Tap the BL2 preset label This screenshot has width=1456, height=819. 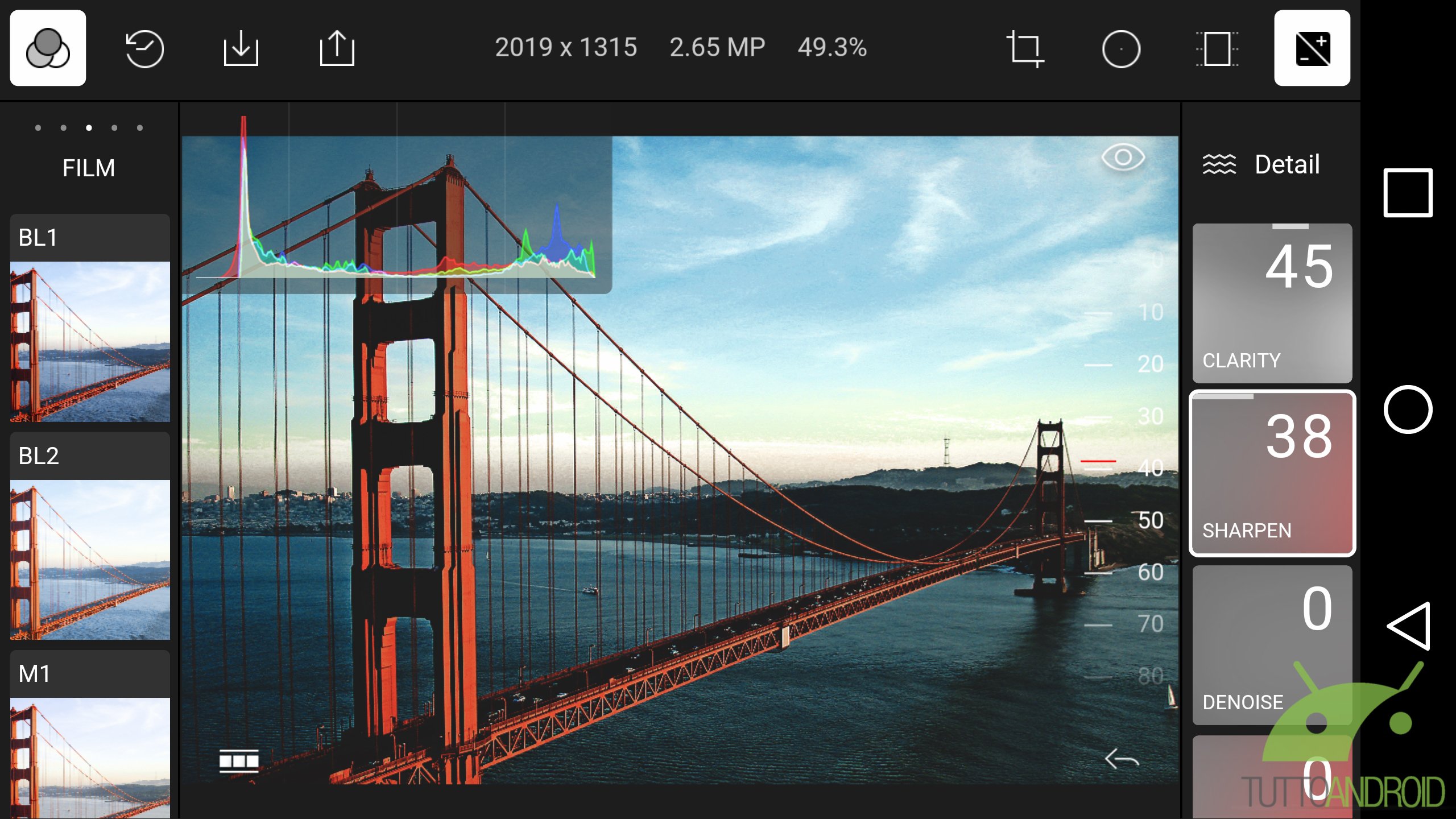click(x=39, y=456)
